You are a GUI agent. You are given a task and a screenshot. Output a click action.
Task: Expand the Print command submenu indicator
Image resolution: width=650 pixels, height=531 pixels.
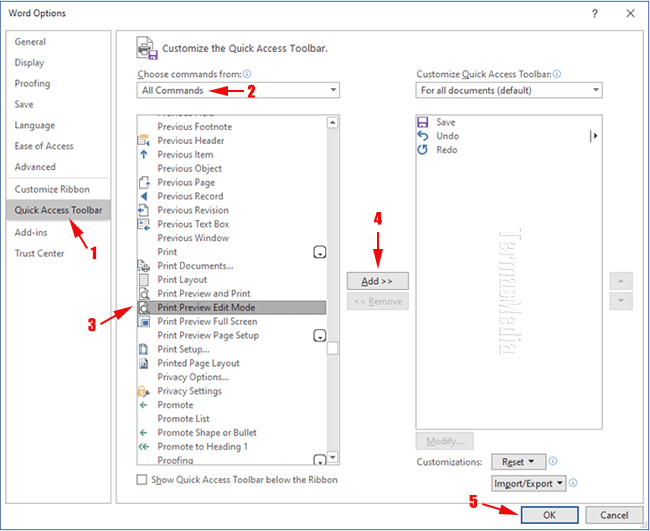pos(320,252)
